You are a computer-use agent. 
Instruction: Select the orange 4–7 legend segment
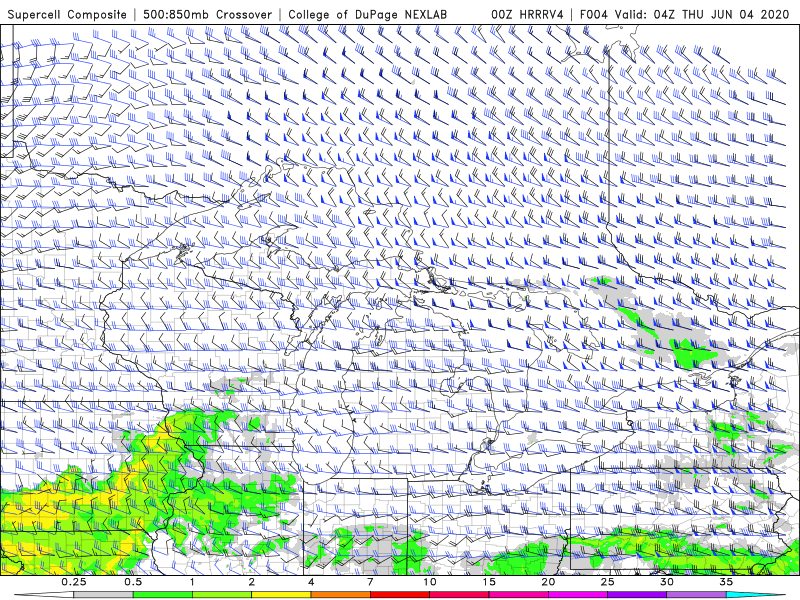click(x=340, y=595)
